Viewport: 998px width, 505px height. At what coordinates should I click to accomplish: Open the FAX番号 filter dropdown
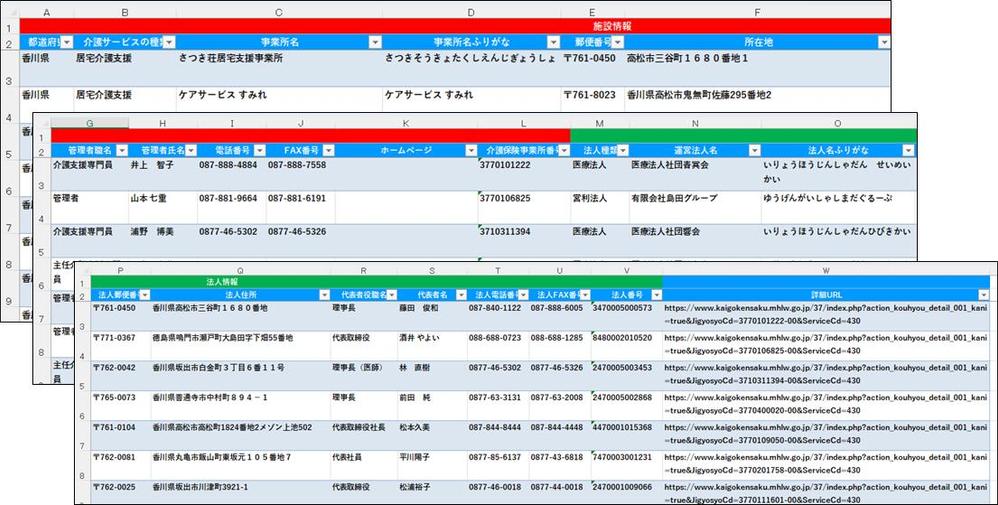328,150
